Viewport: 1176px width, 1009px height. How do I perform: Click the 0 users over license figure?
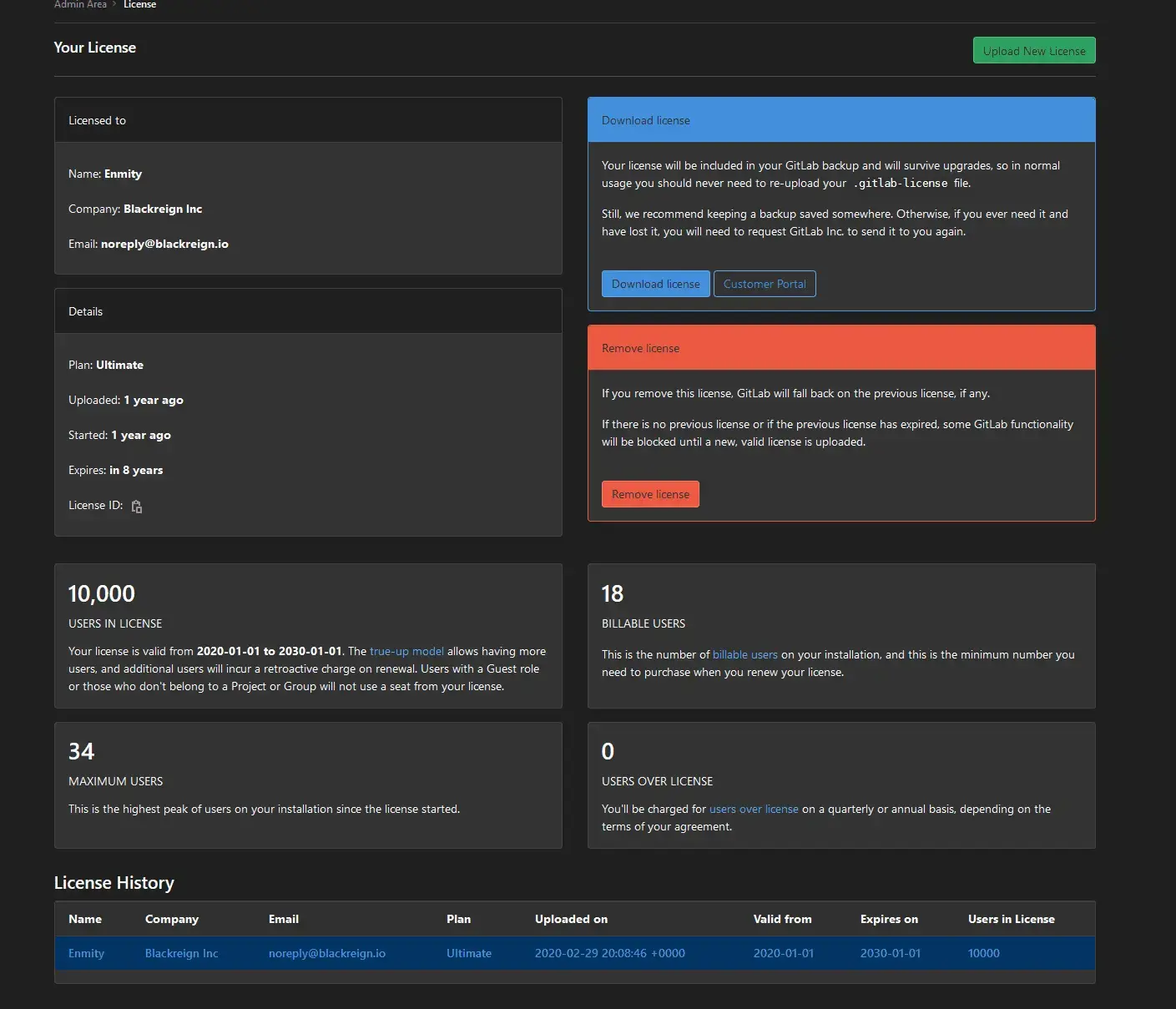[608, 751]
